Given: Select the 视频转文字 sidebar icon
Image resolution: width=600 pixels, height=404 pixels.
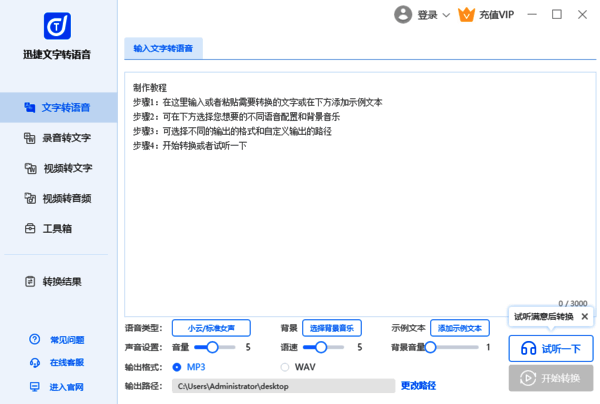Looking at the screenshot, I should click(30, 168).
